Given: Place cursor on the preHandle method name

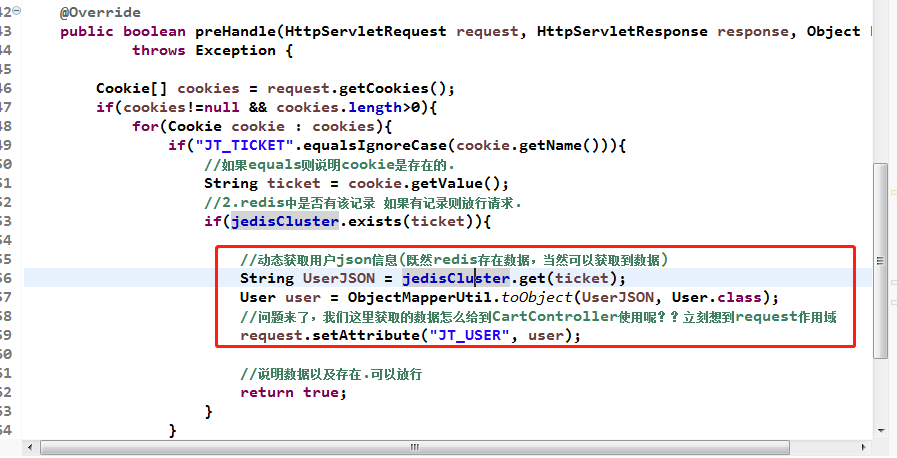Looking at the screenshot, I should tap(236, 31).
